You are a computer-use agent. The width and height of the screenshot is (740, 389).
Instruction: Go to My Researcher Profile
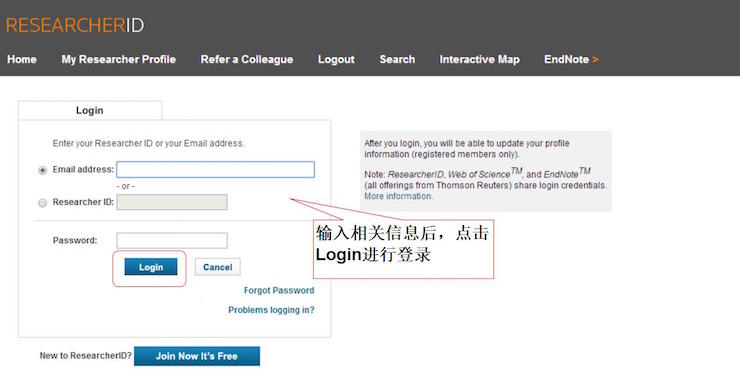click(x=118, y=59)
